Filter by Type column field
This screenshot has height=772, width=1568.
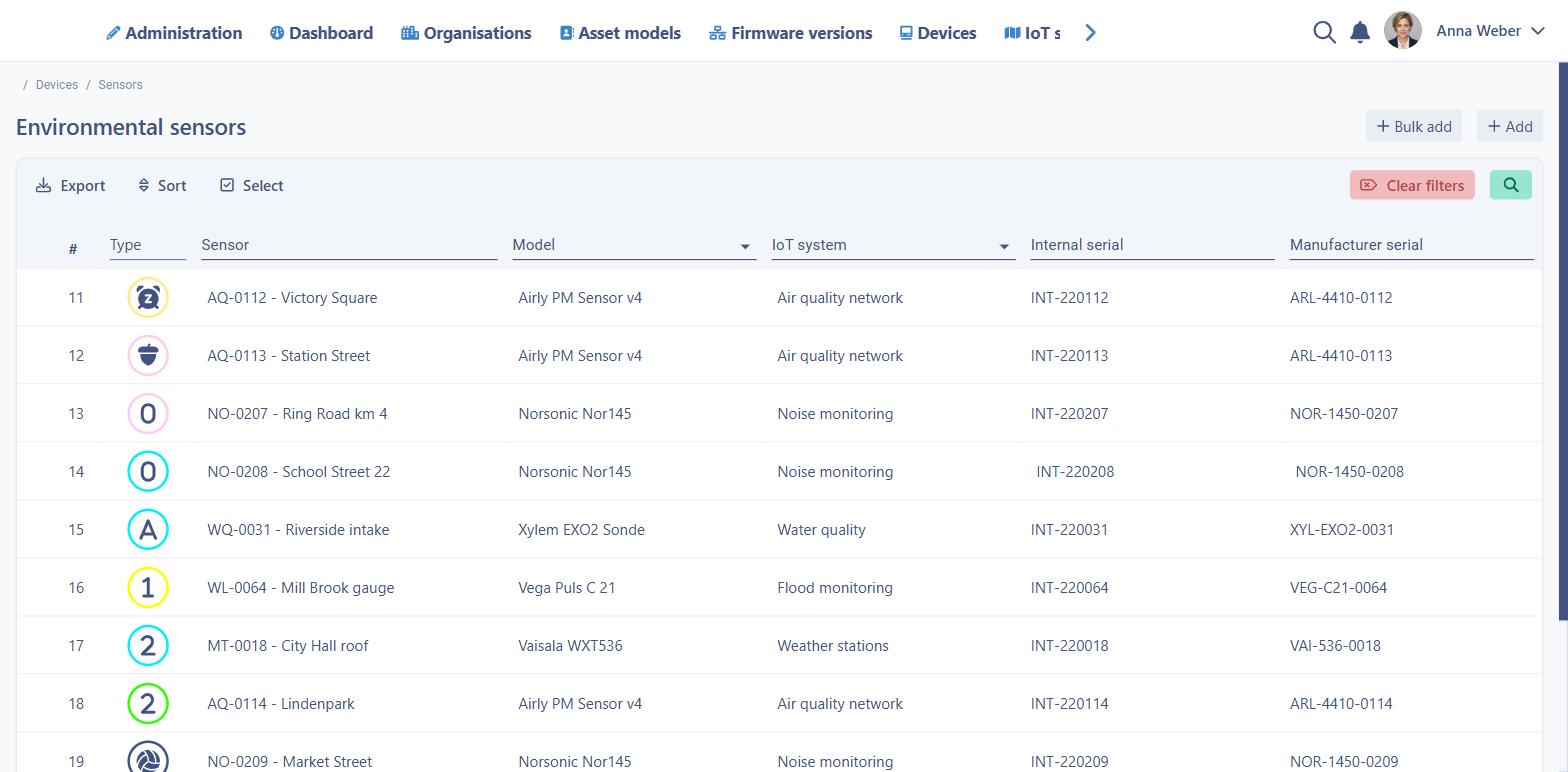click(x=148, y=245)
